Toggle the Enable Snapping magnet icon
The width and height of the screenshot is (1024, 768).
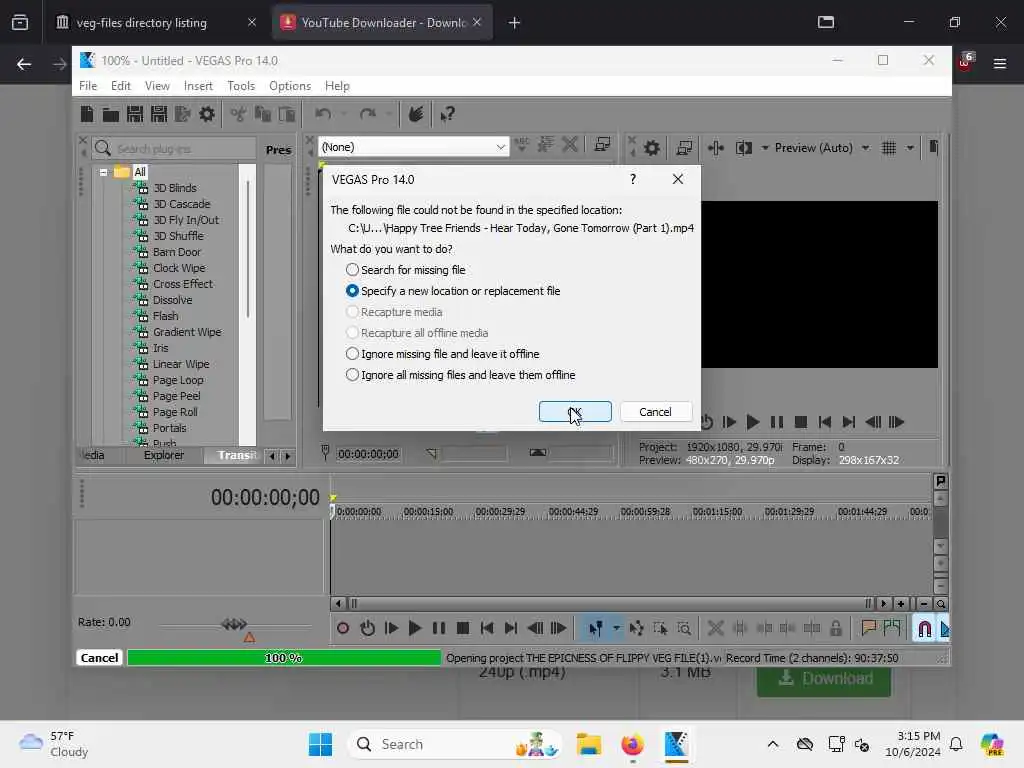pos(925,628)
